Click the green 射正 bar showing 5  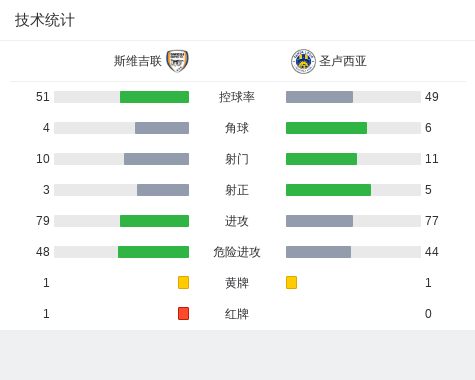pyautogui.click(x=328, y=190)
